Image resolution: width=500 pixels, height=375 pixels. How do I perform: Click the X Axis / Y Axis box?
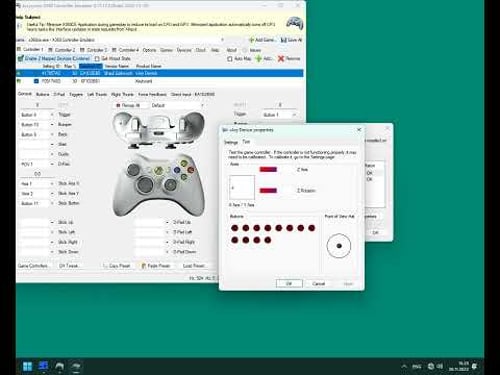pyautogui.click(x=242, y=187)
